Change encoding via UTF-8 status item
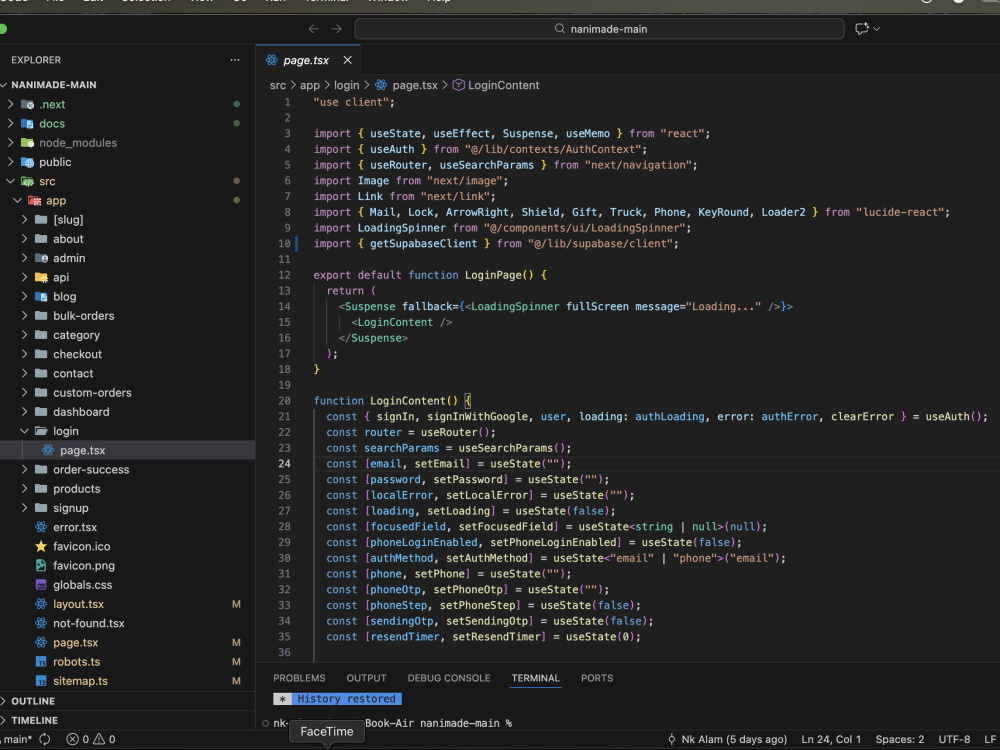Image resolution: width=1000 pixels, height=750 pixels. [x=954, y=739]
